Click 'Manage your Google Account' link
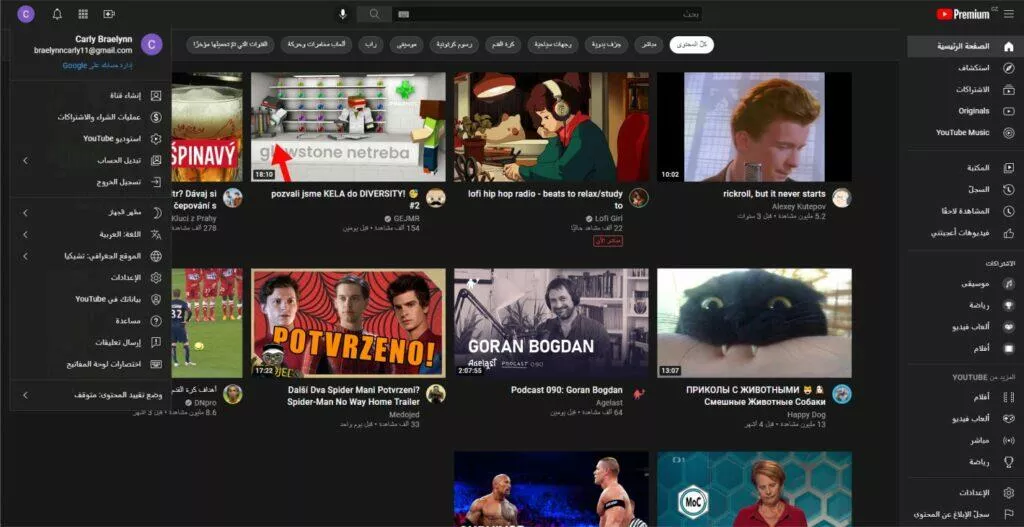The height and width of the screenshot is (527, 1024). pyautogui.click(x=98, y=65)
